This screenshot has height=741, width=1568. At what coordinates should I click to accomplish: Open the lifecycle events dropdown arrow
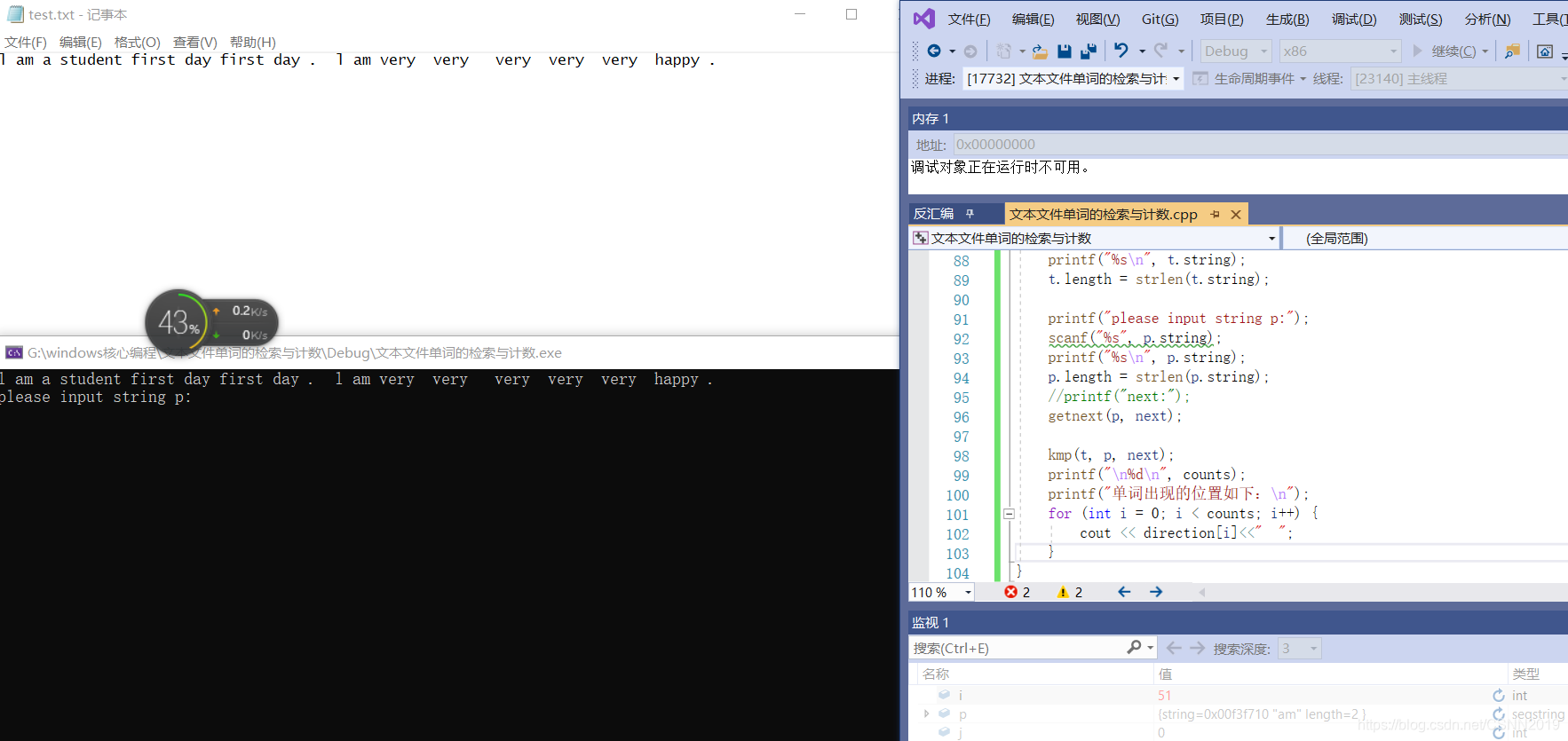pyautogui.click(x=1303, y=78)
